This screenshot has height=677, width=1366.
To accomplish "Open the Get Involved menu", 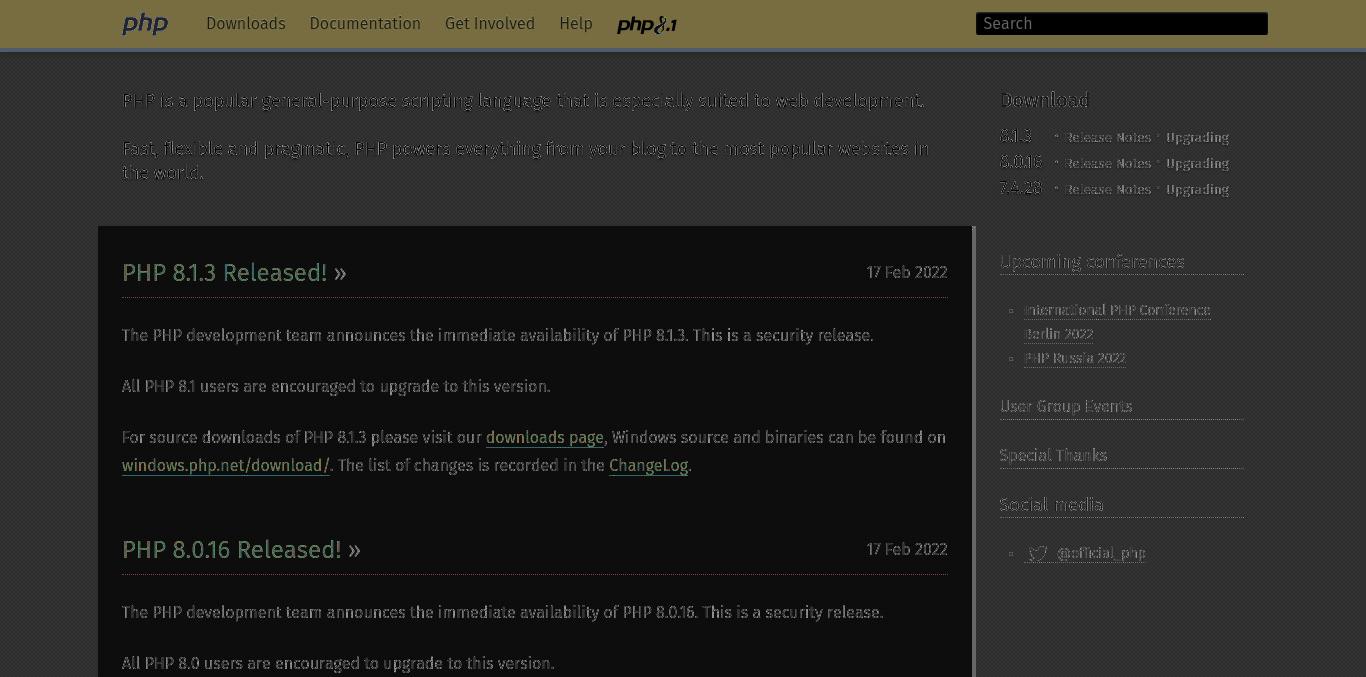I will coord(490,24).
